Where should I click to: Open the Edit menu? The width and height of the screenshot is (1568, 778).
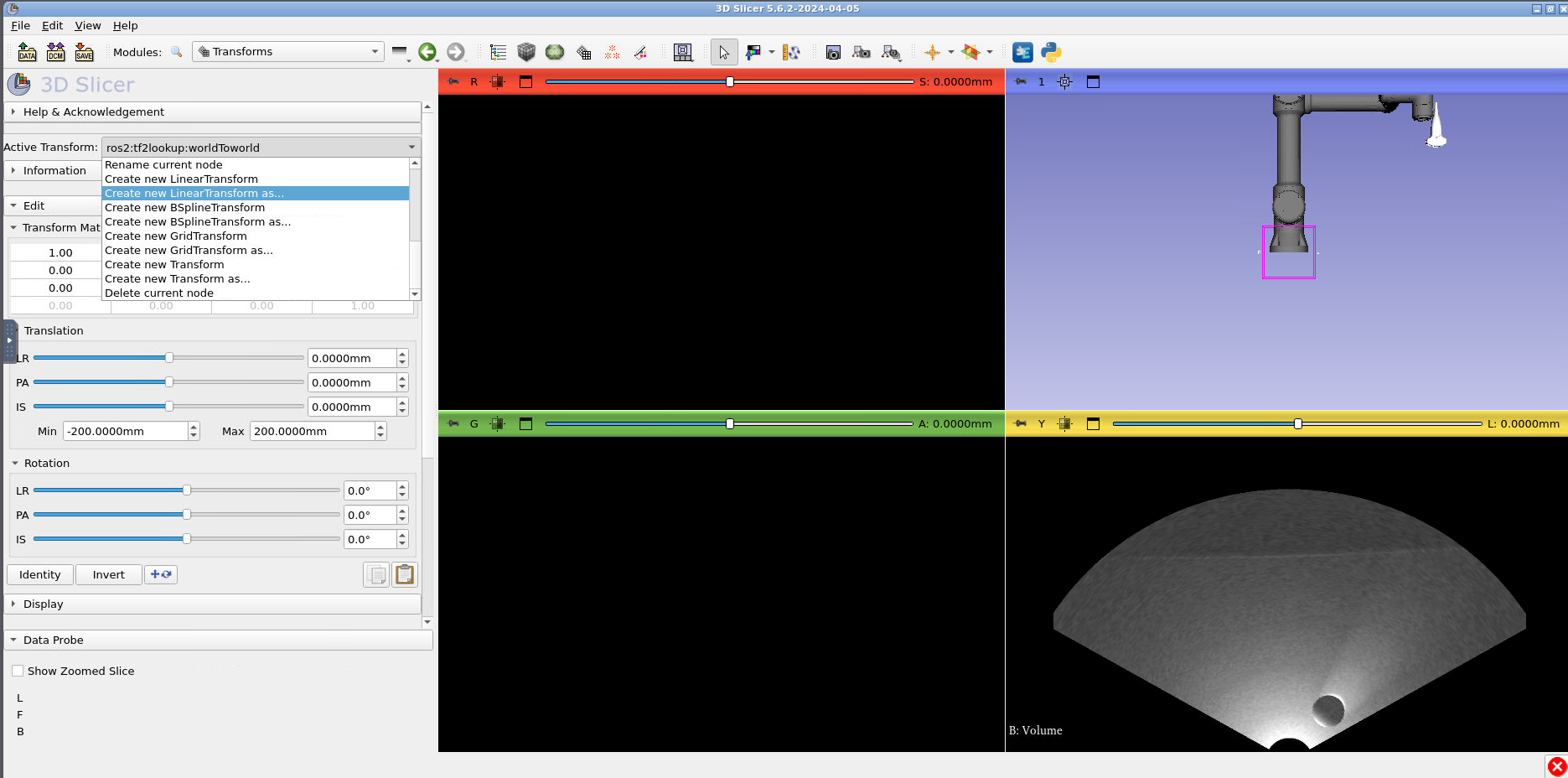click(52, 25)
